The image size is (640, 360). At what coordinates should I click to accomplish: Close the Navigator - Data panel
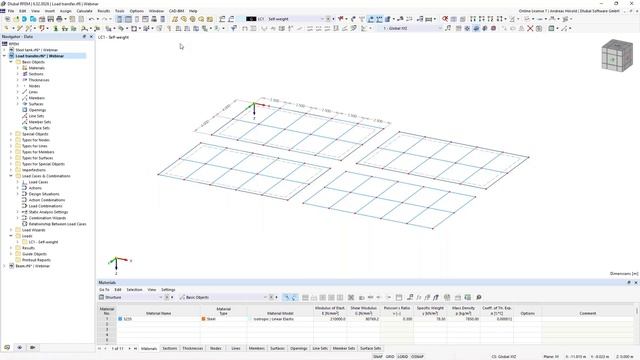point(91,37)
